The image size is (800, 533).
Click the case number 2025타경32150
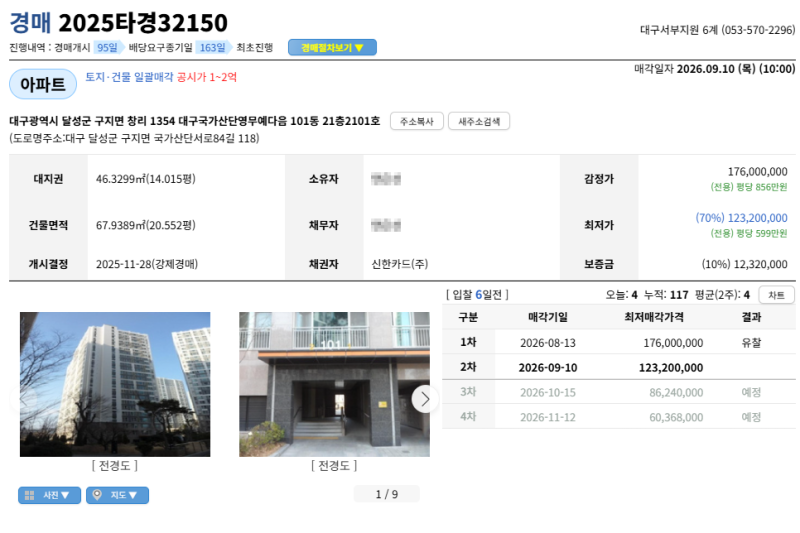[143, 22]
